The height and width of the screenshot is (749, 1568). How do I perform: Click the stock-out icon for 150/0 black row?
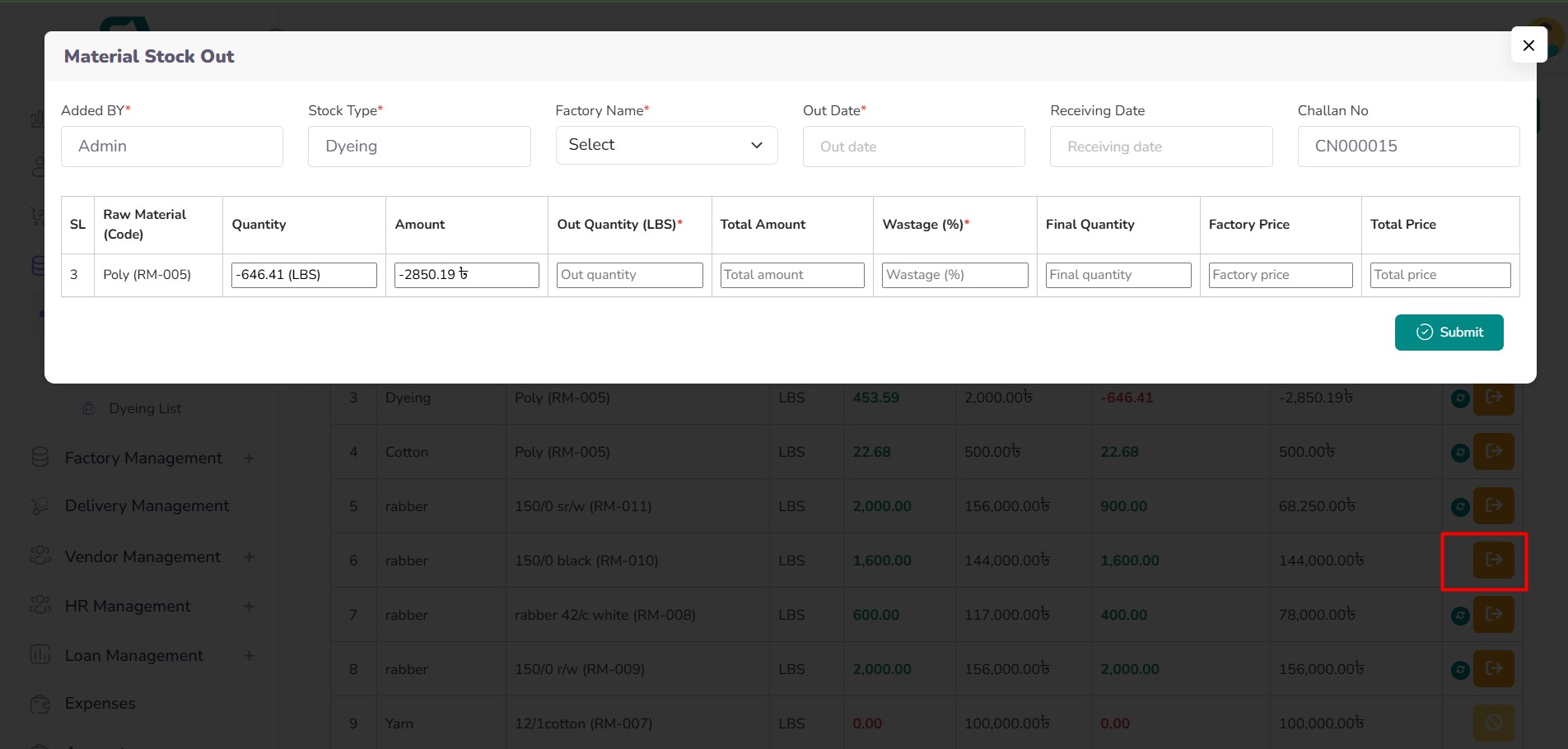1493,560
